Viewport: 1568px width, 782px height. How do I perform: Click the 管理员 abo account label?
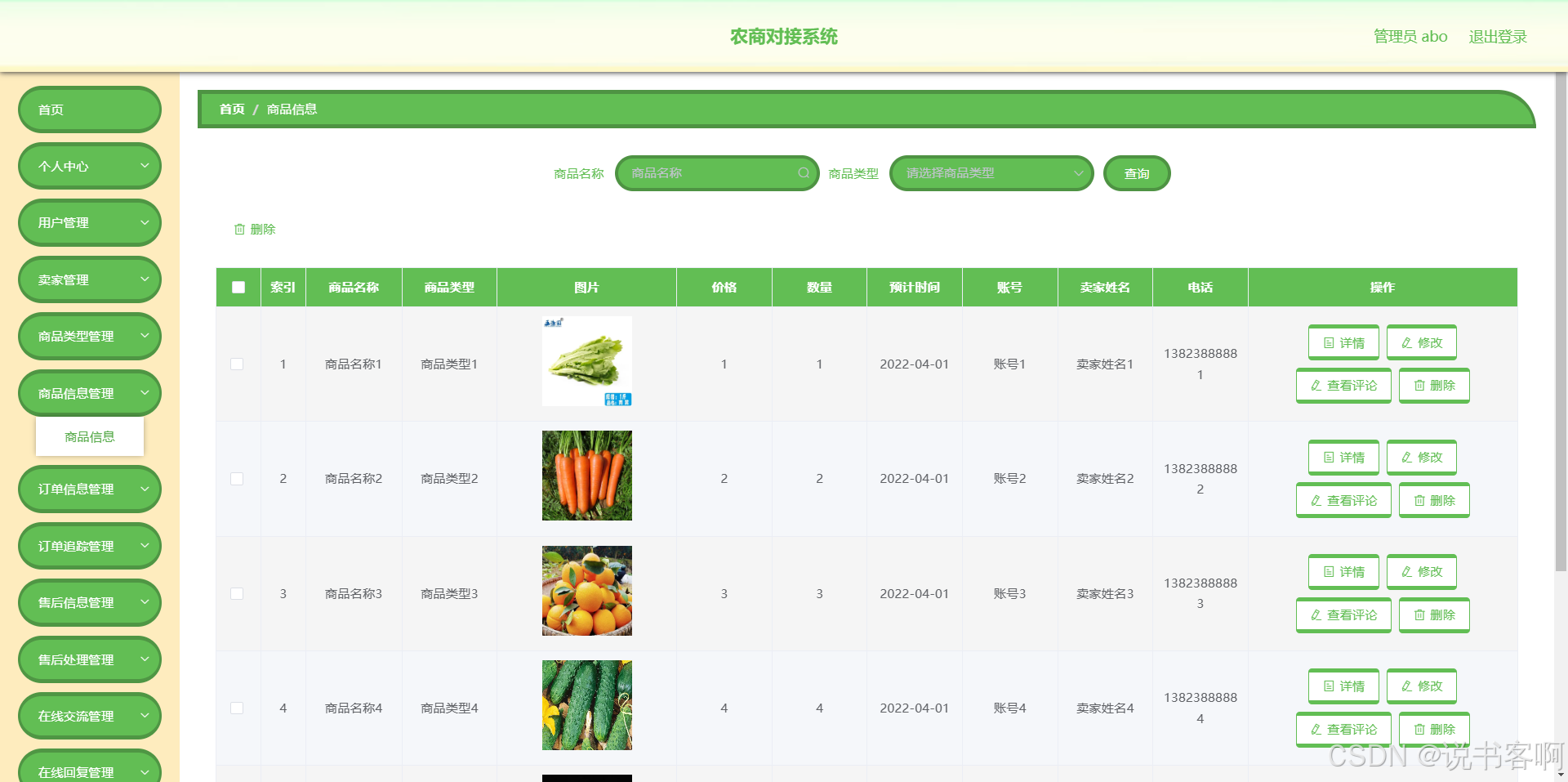tap(1410, 37)
